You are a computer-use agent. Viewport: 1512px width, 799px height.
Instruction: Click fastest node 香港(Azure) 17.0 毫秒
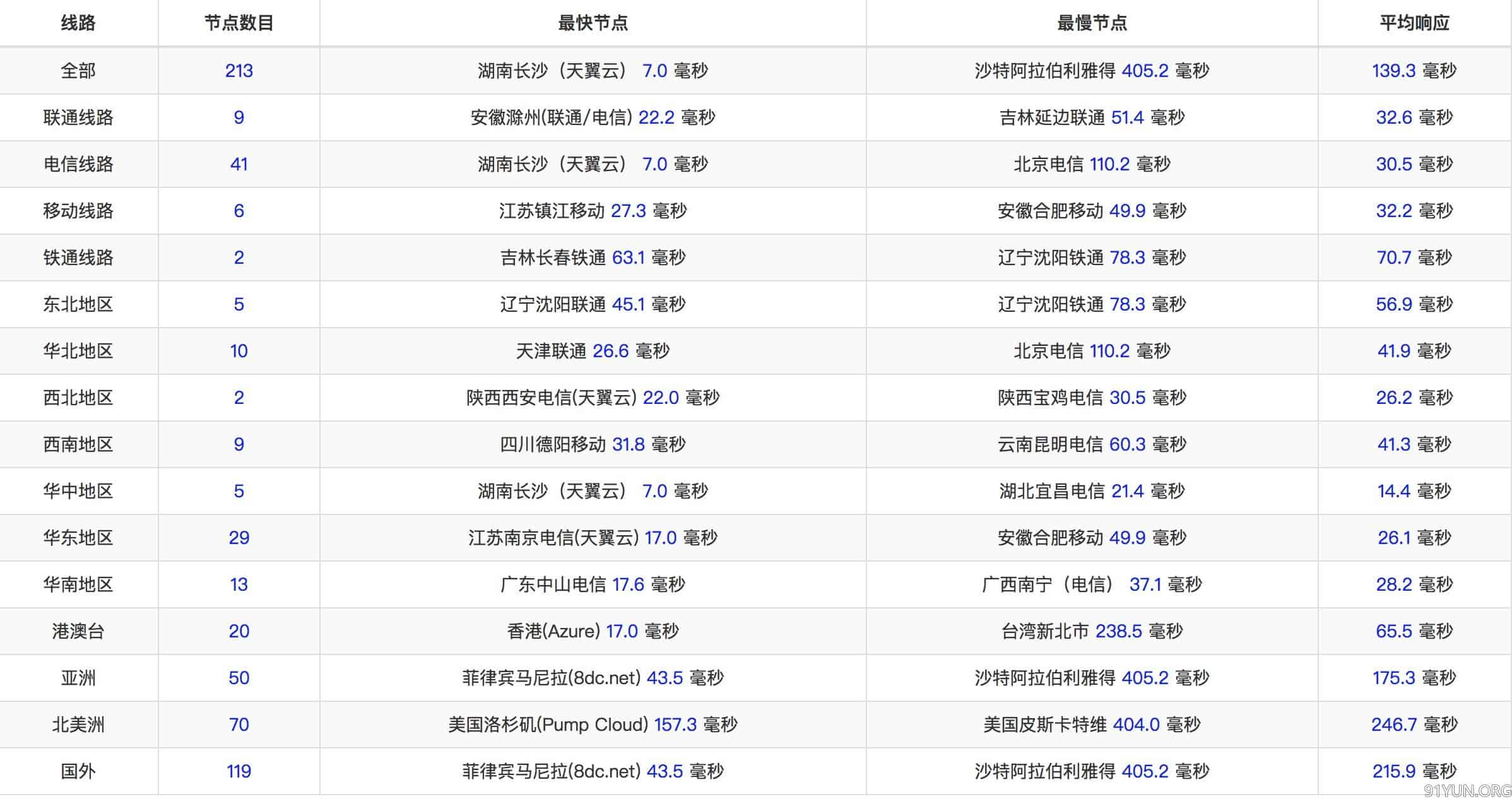[x=593, y=630]
